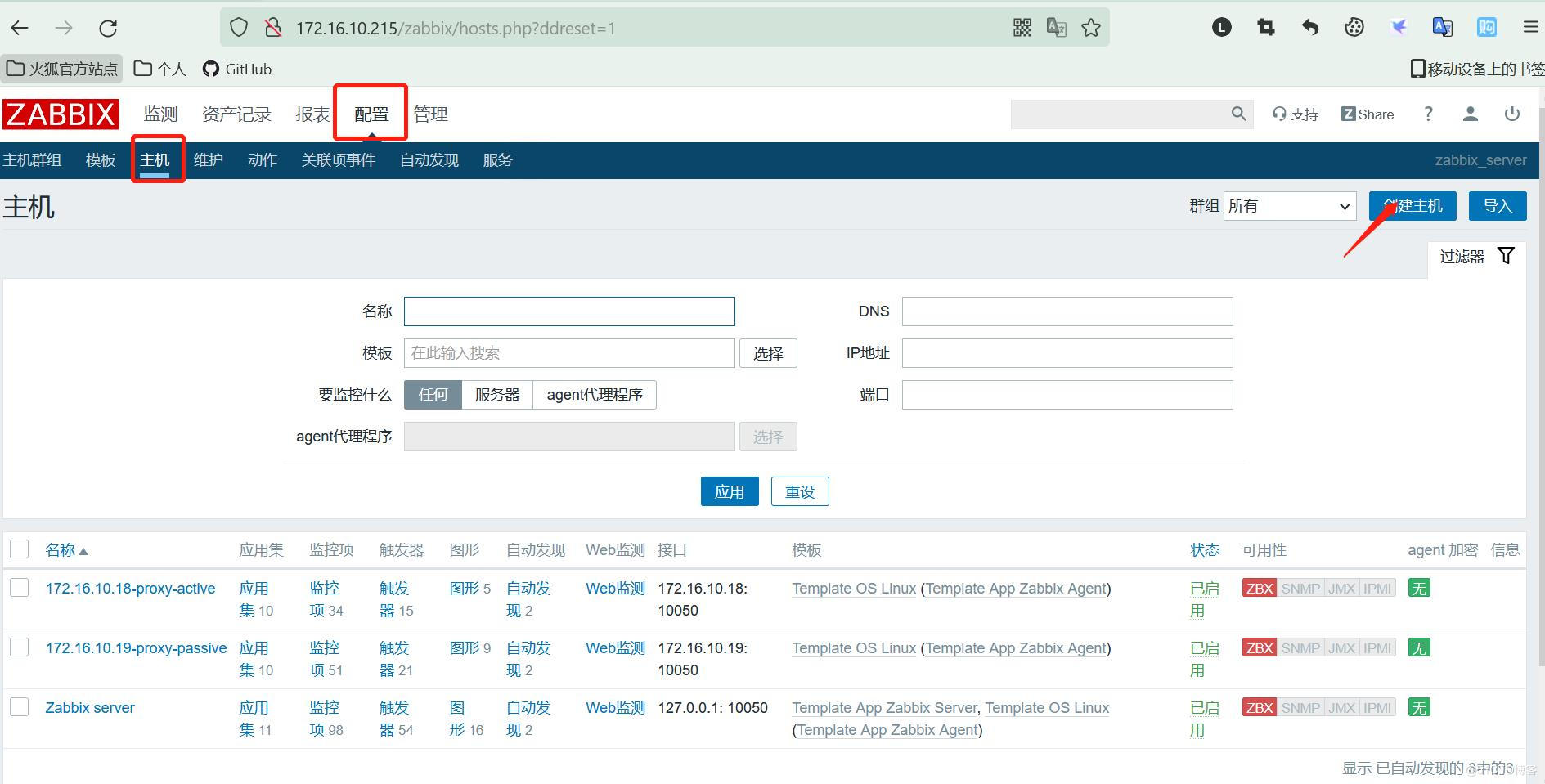The image size is (1545, 784).
Task: Switch to the 自动发现 submenu tab
Action: coord(429,160)
